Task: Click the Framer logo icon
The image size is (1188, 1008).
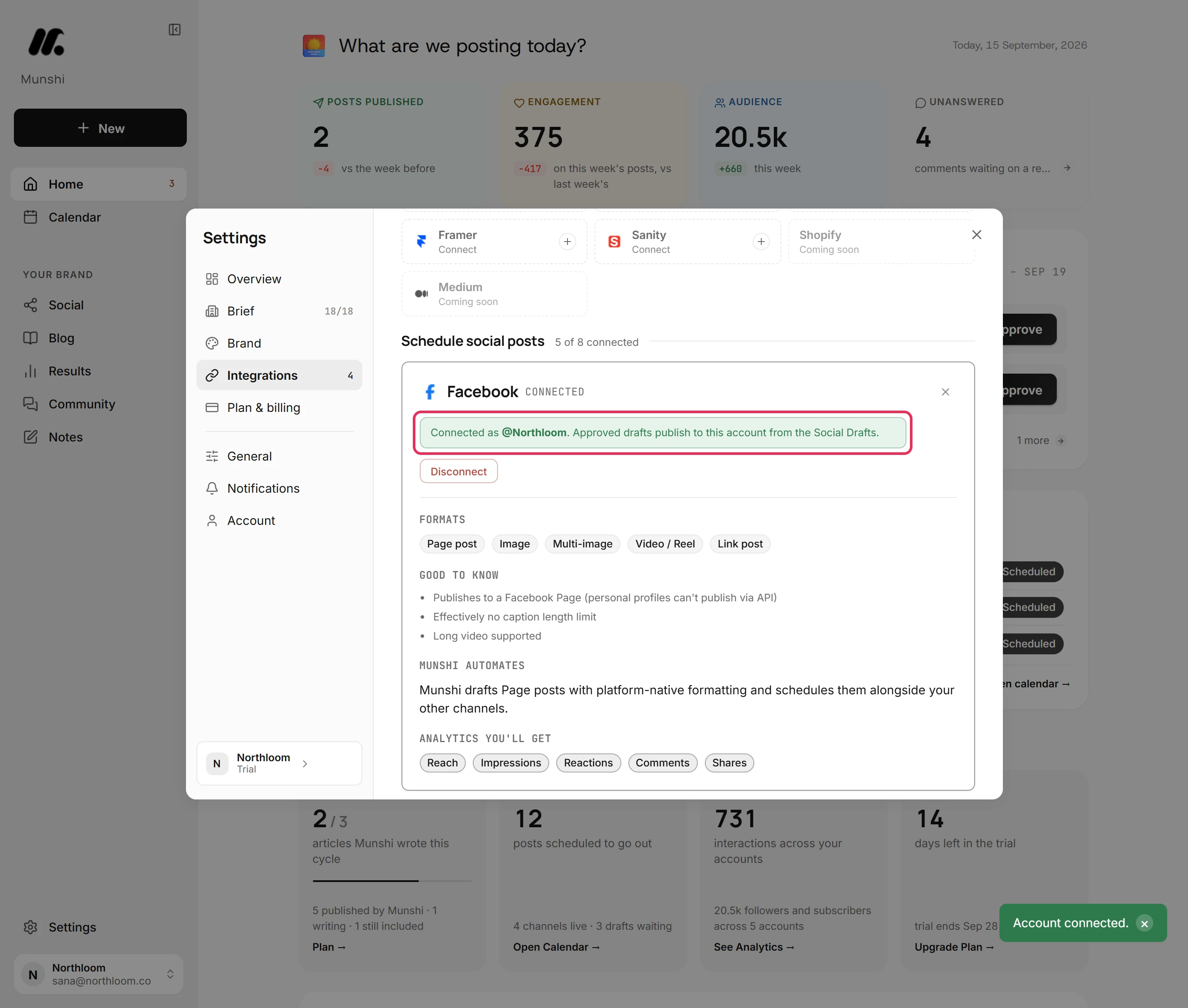Action: tap(422, 242)
